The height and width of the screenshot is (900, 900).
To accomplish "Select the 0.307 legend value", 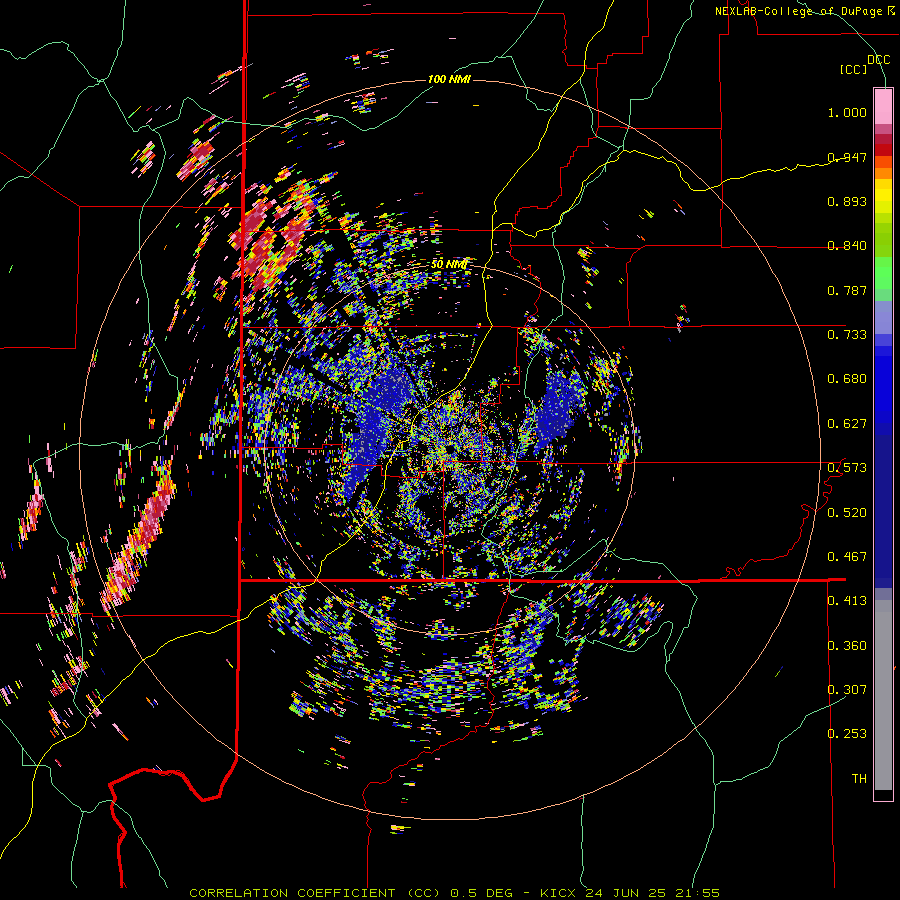I will click(847, 690).
